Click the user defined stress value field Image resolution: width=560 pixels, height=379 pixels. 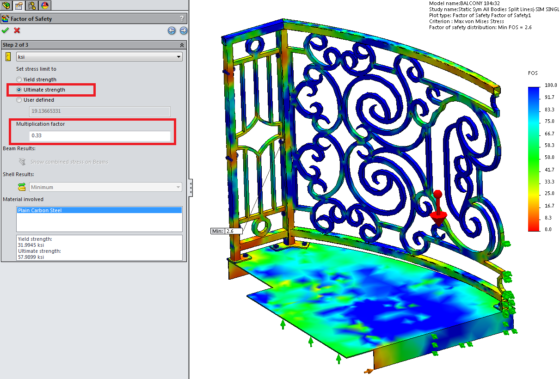(100, 111)
